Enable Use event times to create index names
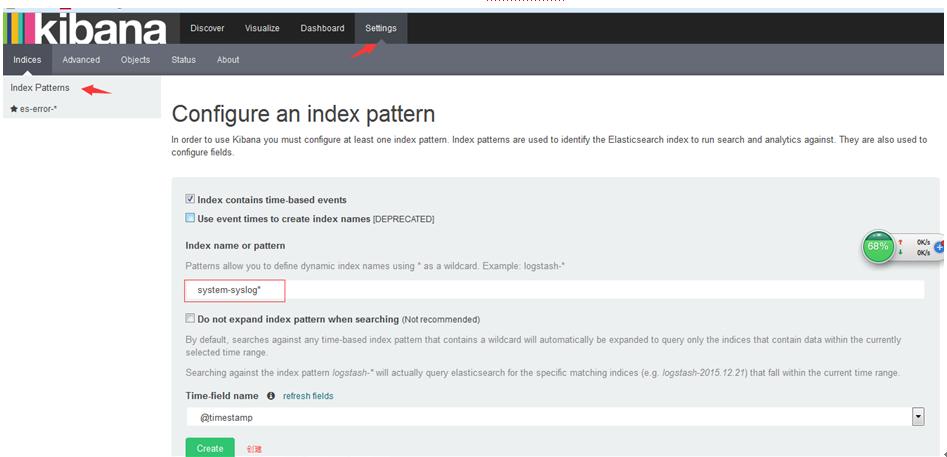This screenshot has height=457, width=947. [x=190, y=218]
